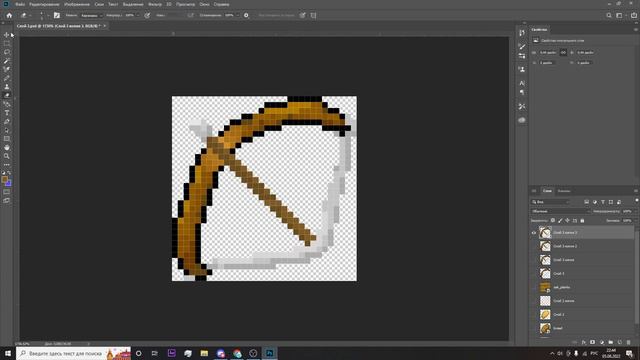The image size is (640, 360).
Task: Toggle lock all padlock icon
Action: [x=582, y=220]
